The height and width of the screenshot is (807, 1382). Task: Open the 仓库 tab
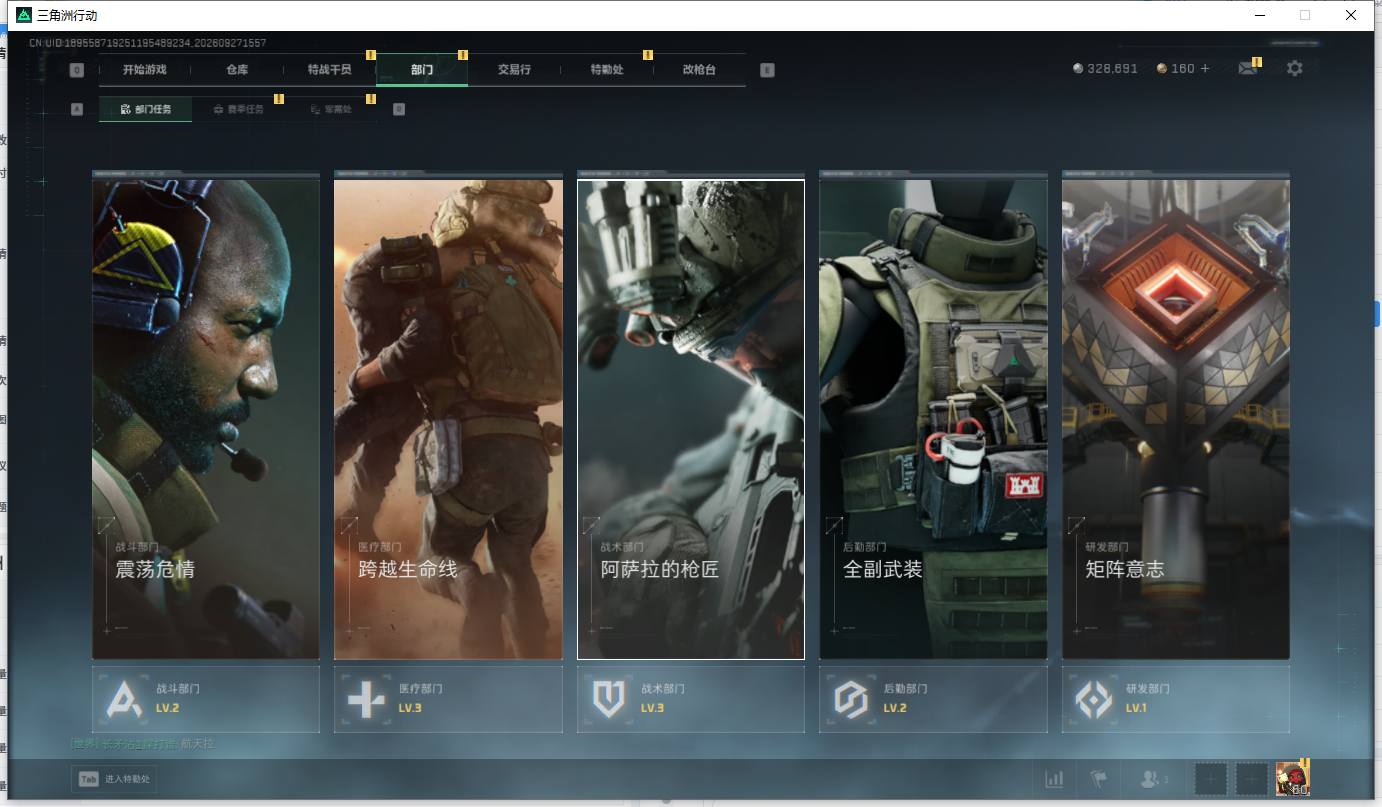pos(237,70)
